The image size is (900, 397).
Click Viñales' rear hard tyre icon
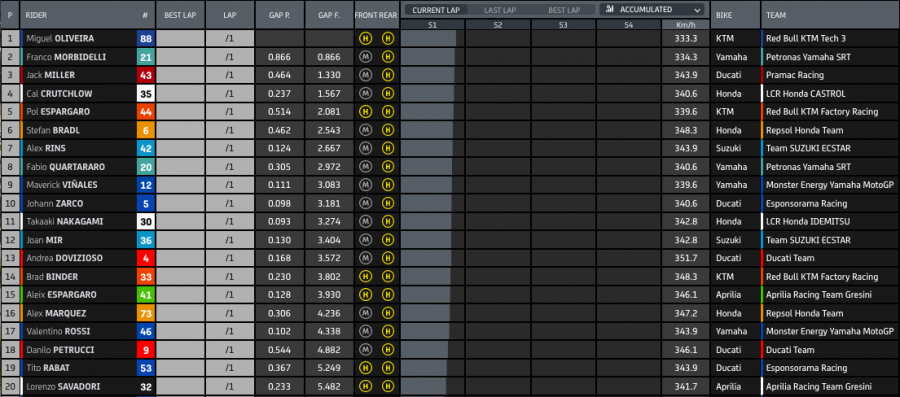pyautogui.click(x=387, y=185)
